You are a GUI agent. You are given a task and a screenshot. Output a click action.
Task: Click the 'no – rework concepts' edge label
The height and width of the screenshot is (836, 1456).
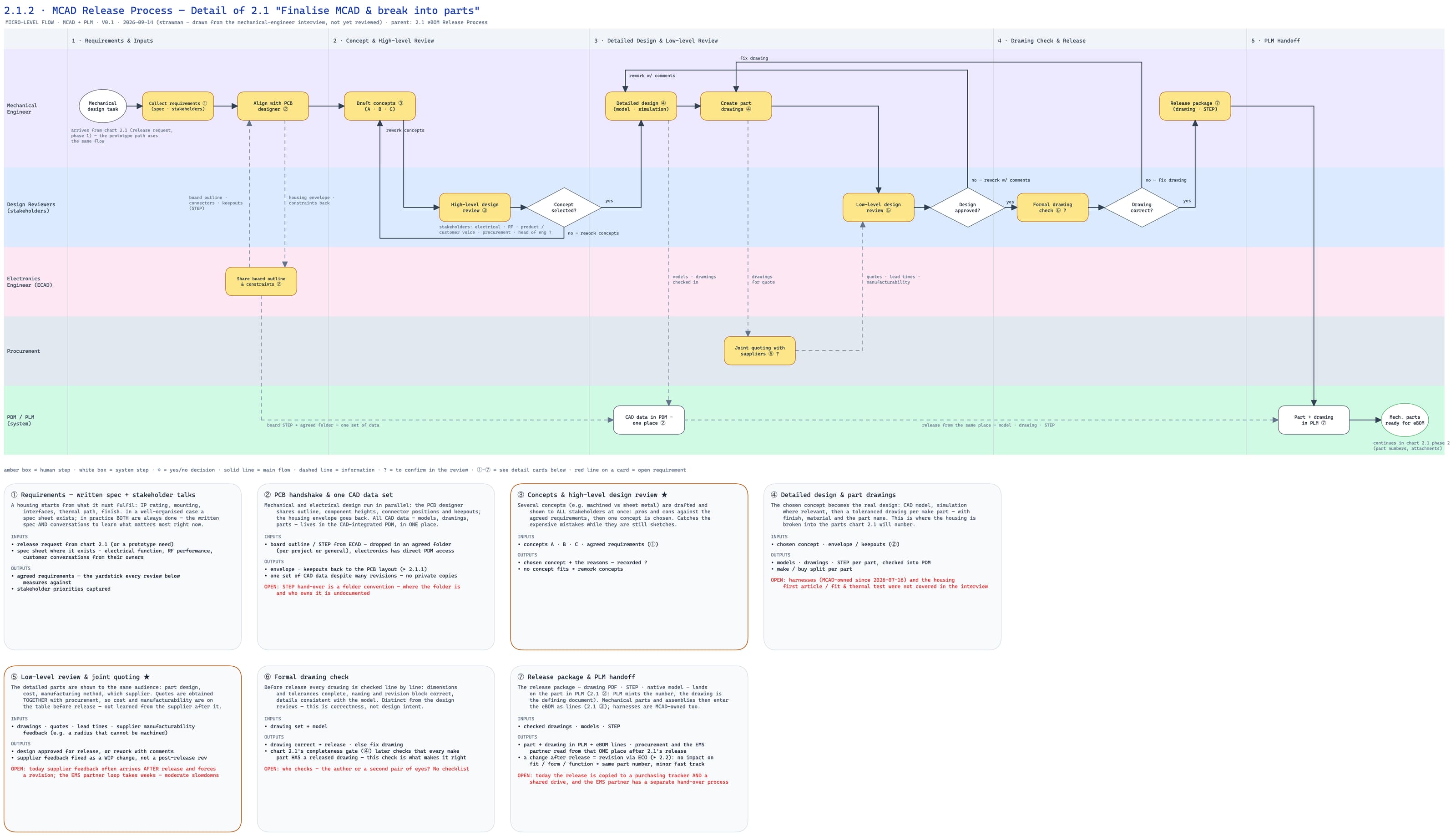point(593,233)
